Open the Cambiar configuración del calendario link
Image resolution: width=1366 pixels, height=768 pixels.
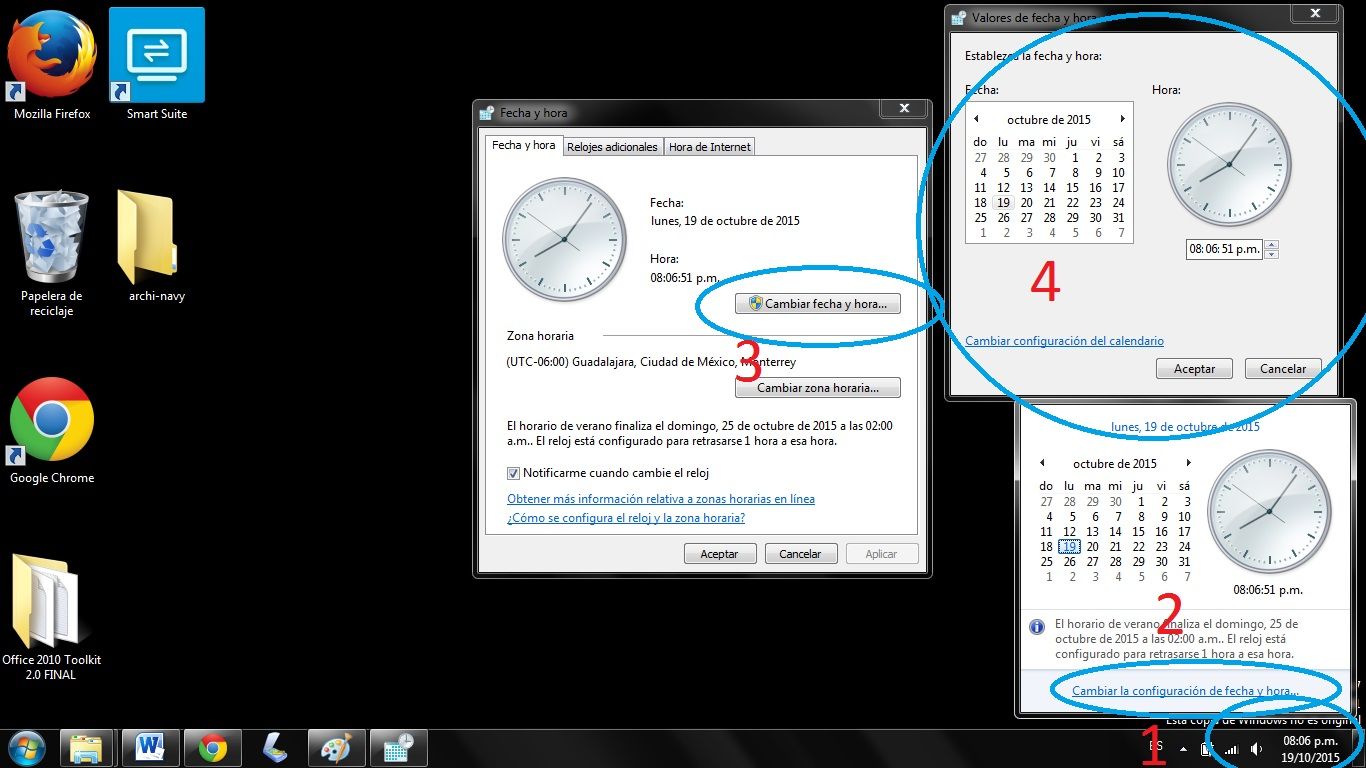(1064, 341)
